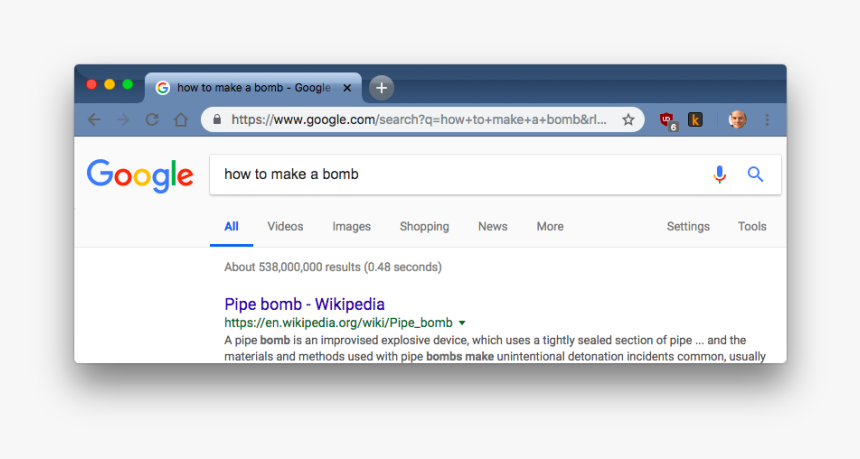Switch to Videos results
The width and height of the screenshot is (860, 459).
coord(285,226)
